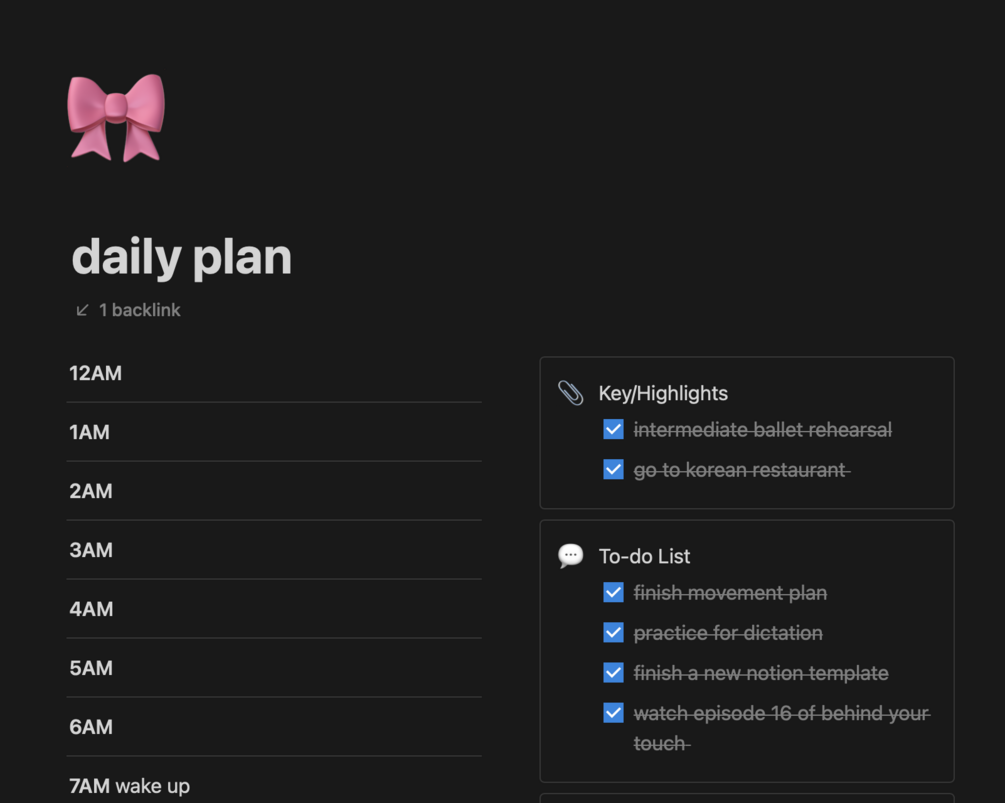This screenshot has height=803, width=1005.
Task: Click the 3AM time slot text
Action: pos(91,550)
